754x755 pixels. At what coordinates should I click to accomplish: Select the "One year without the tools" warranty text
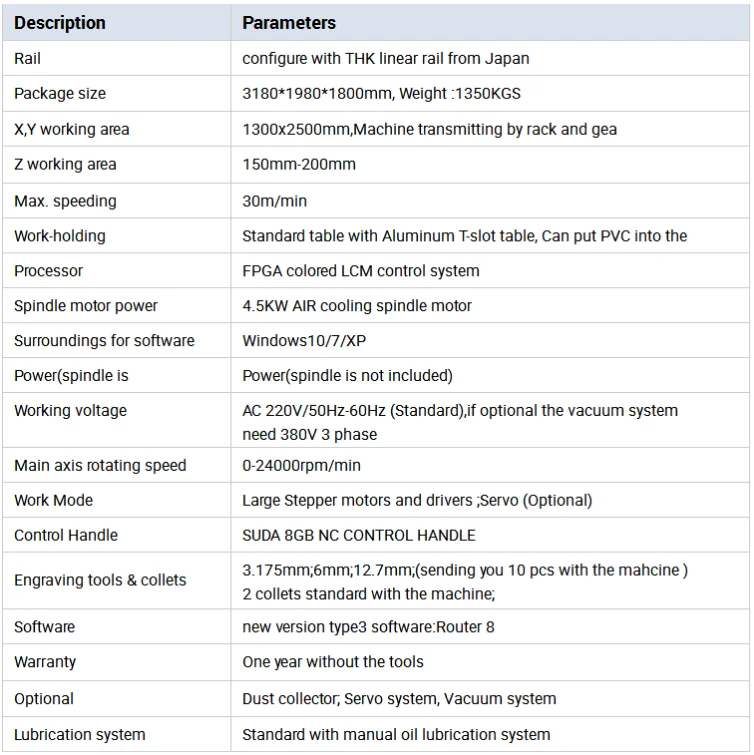point(333,662)
